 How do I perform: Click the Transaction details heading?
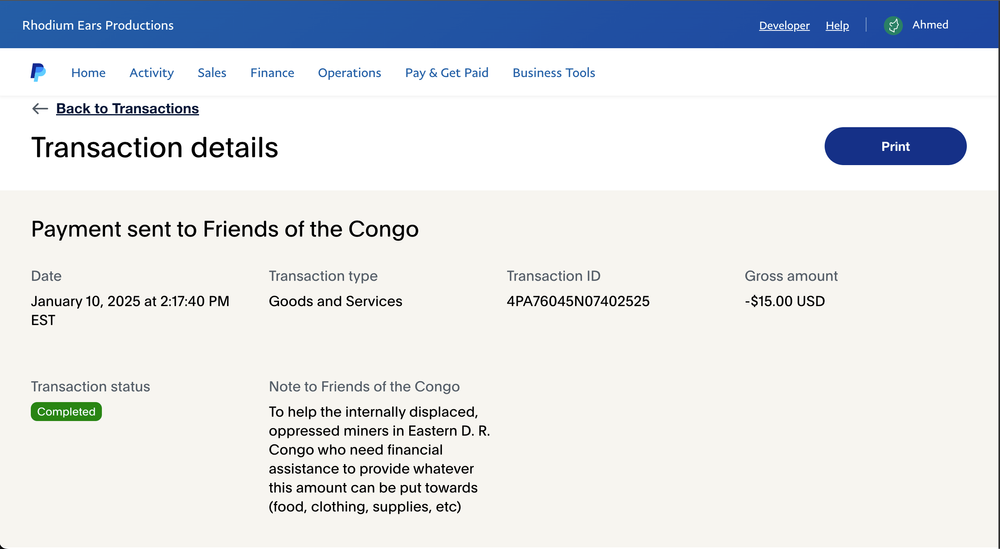click(154, 147)
